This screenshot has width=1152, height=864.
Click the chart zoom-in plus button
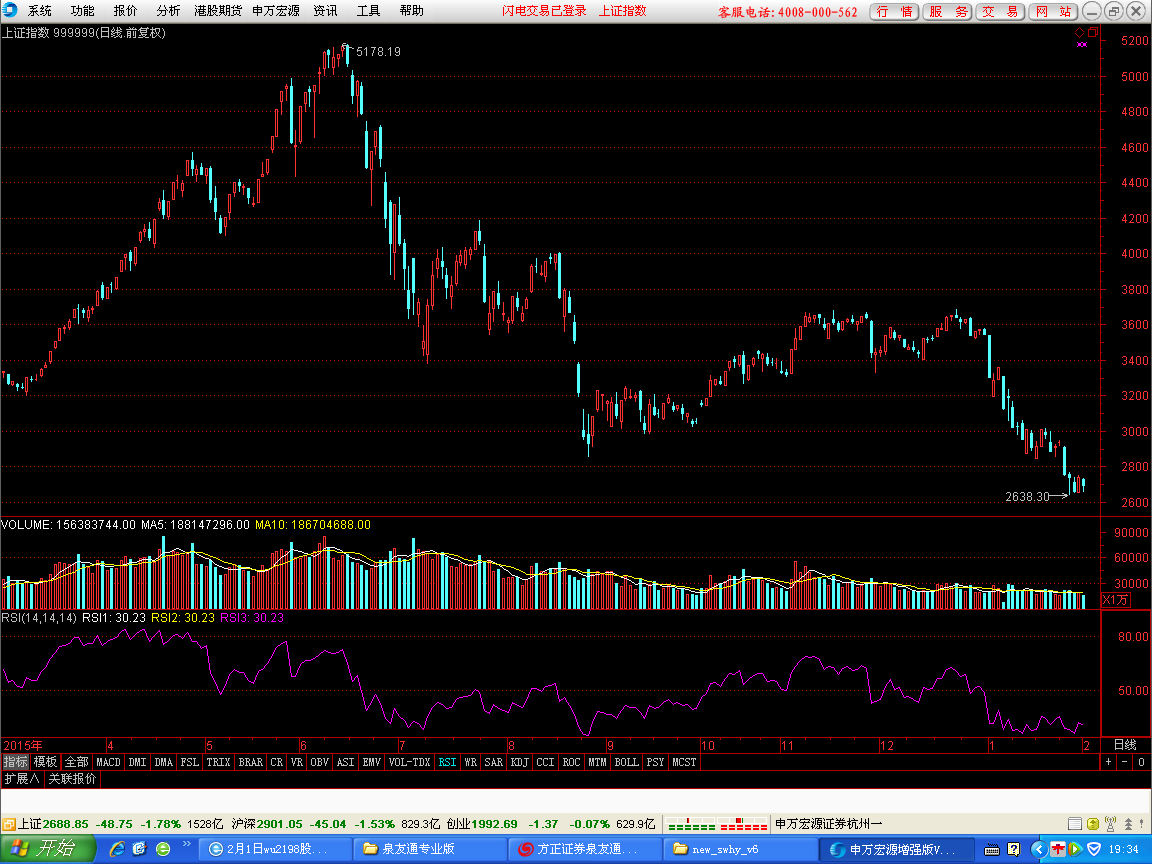click(x=1109, y=762)
